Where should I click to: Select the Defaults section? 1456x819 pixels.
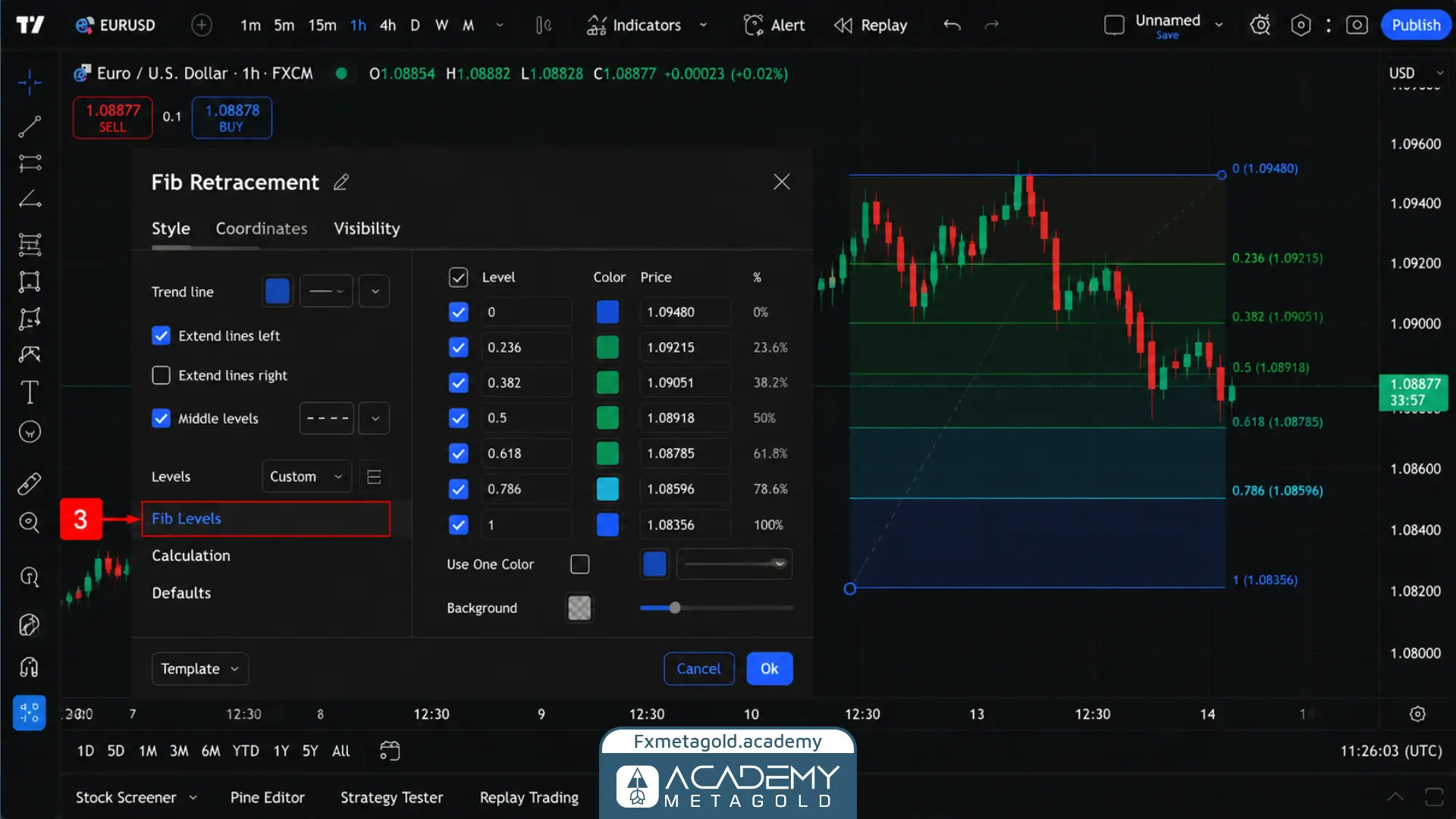click(181, 593)
